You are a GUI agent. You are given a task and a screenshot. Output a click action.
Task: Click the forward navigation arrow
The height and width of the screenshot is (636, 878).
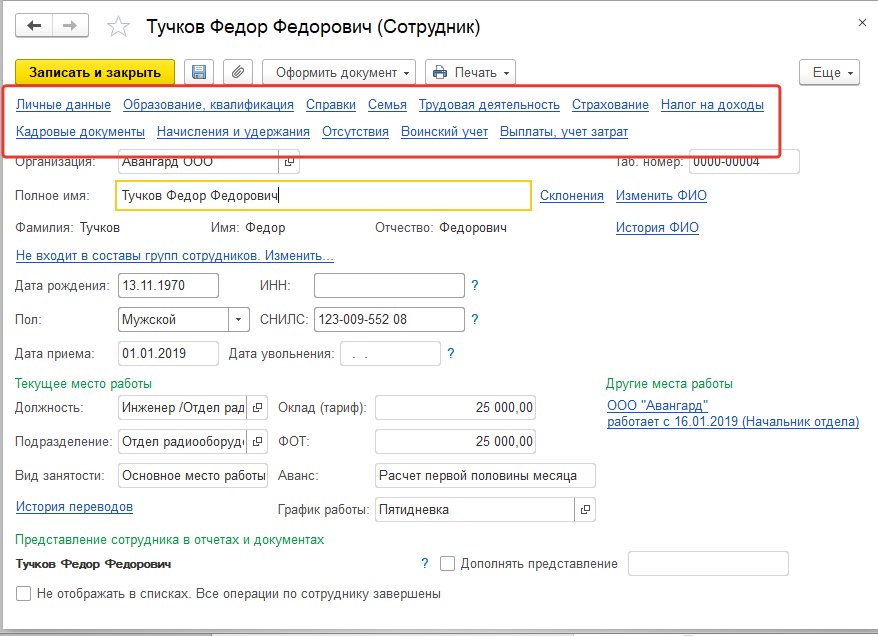(x=70, y=26)
